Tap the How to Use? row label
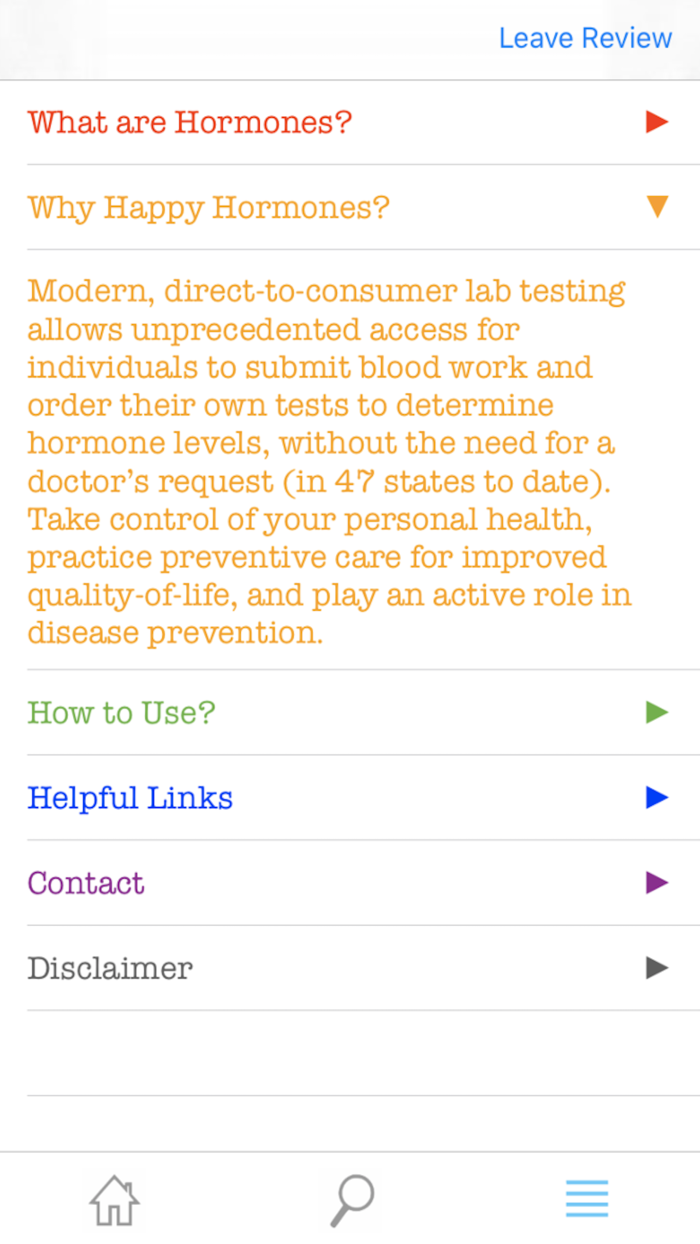This screenshot has width=700, height=1244. [121, 713]
